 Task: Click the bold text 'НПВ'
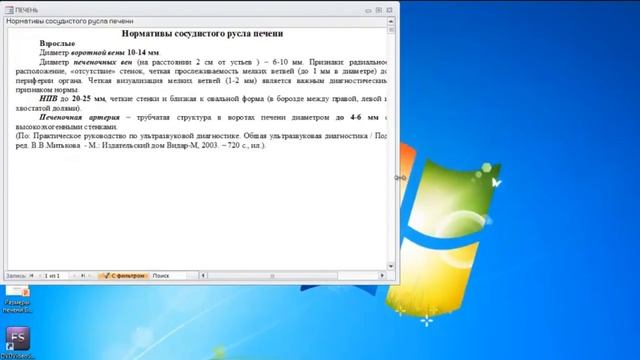[48, 99]
